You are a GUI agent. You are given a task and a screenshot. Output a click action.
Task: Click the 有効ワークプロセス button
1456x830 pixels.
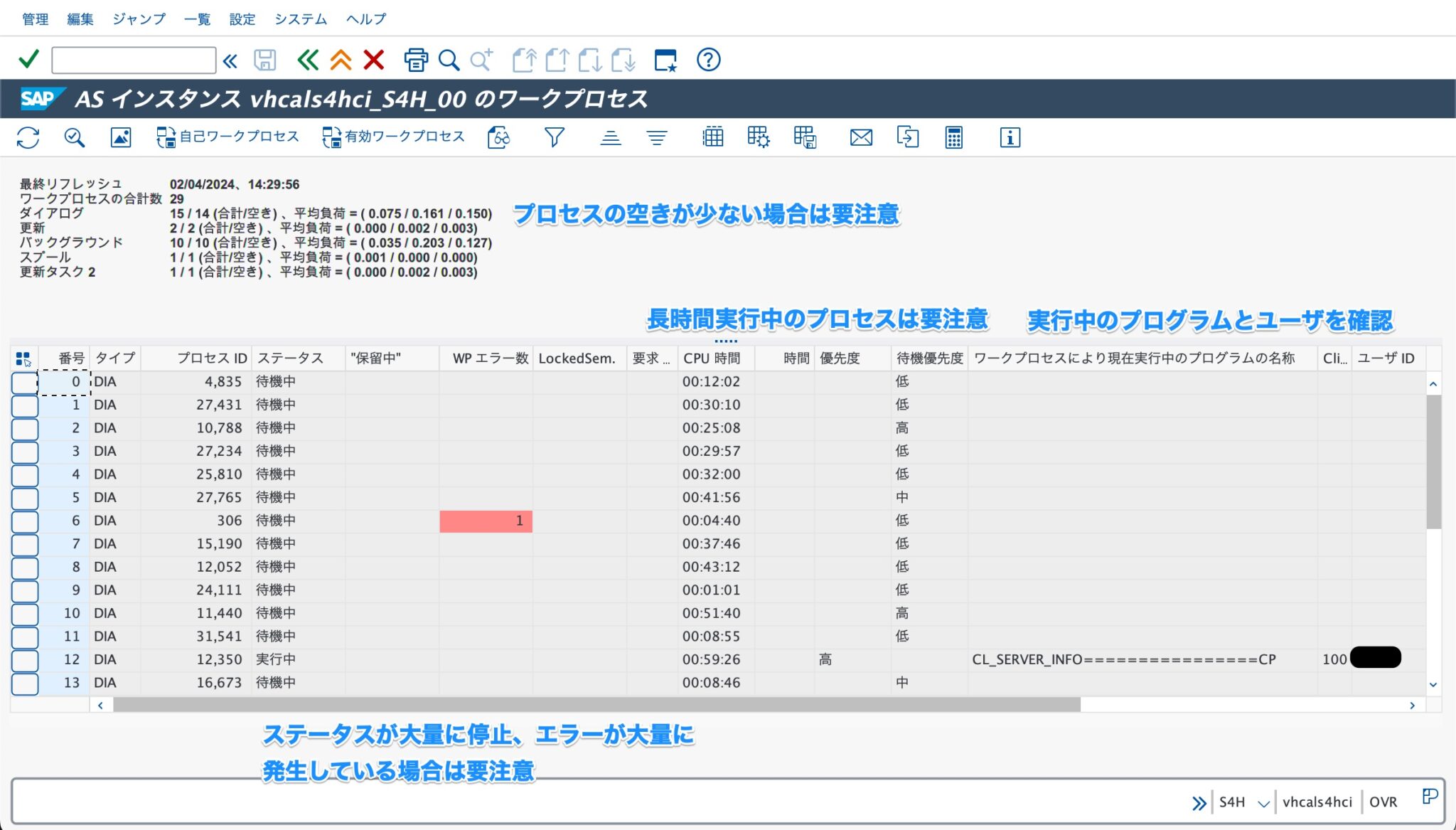click(393, 137)
